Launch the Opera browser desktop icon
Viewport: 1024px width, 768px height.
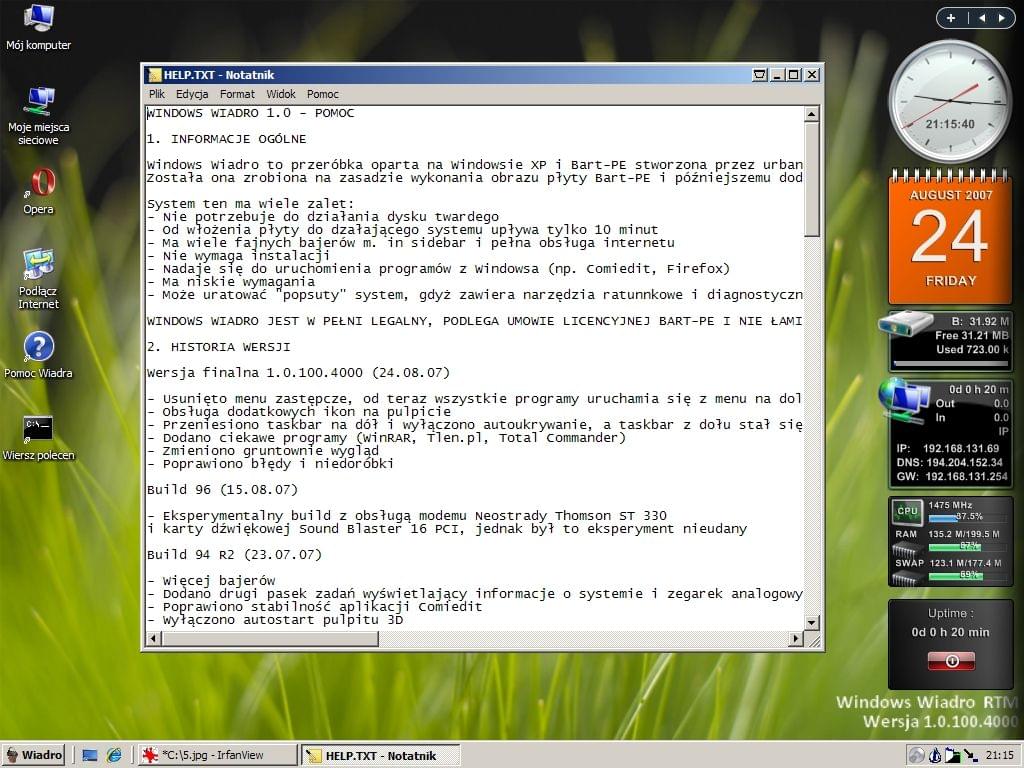click(x=39, y=191)
